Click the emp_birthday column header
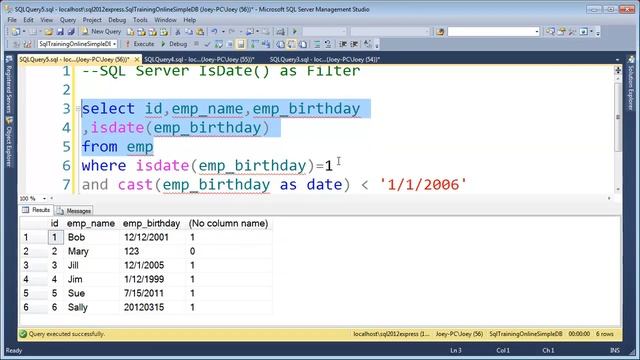Viewport: 640px width, 360px height. [151, 224]
